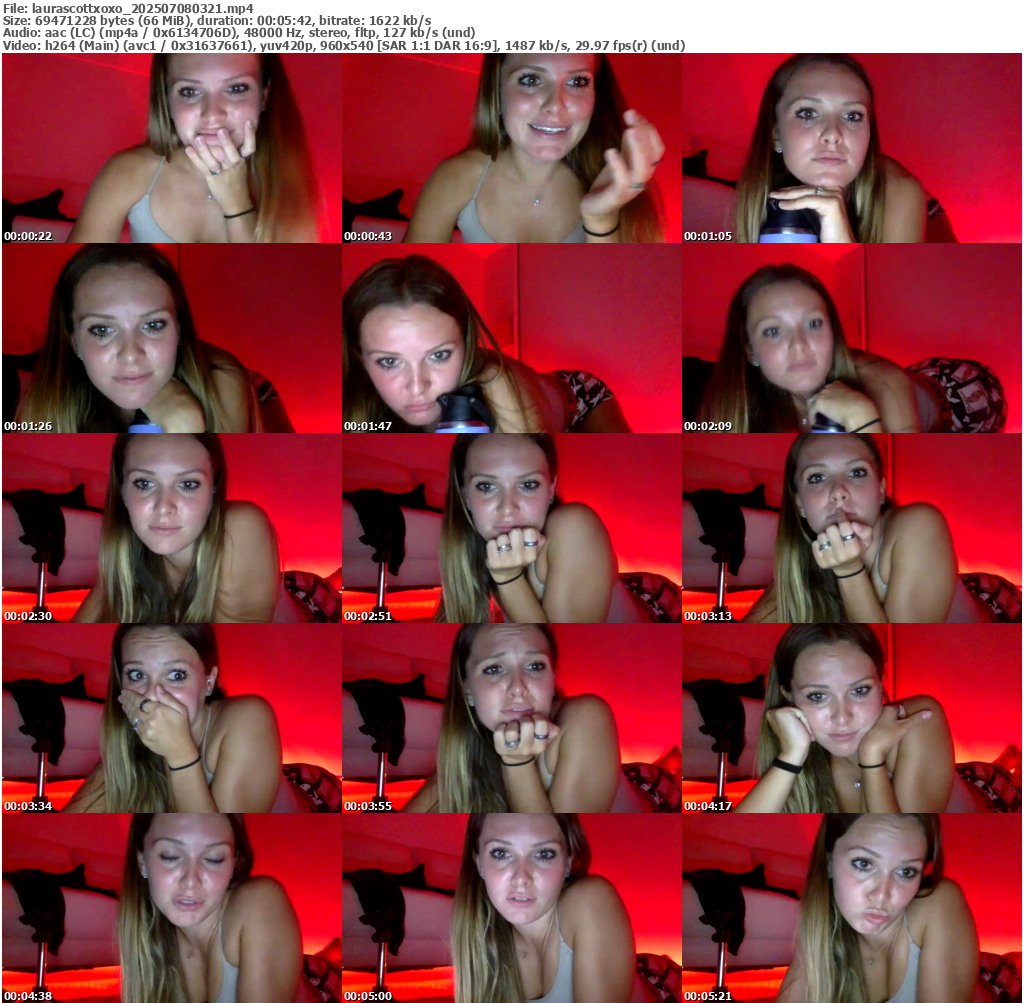This screenshot has height=1003, width=1024.
Task: Click the thumbnail timestamped 00:05:21
Action: [852, 908]
